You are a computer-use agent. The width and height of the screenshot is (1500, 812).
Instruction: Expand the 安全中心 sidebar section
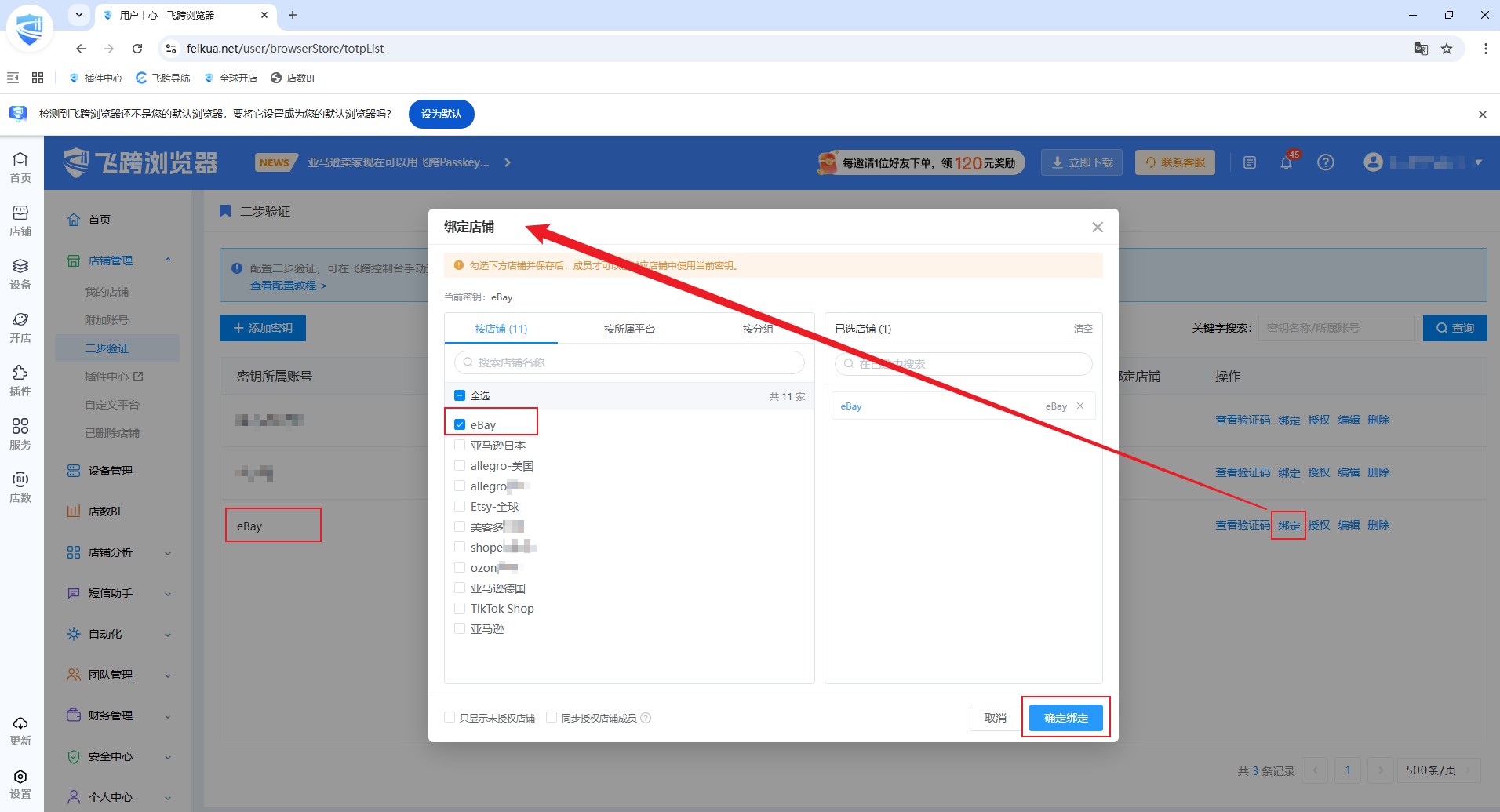(168, 756)
